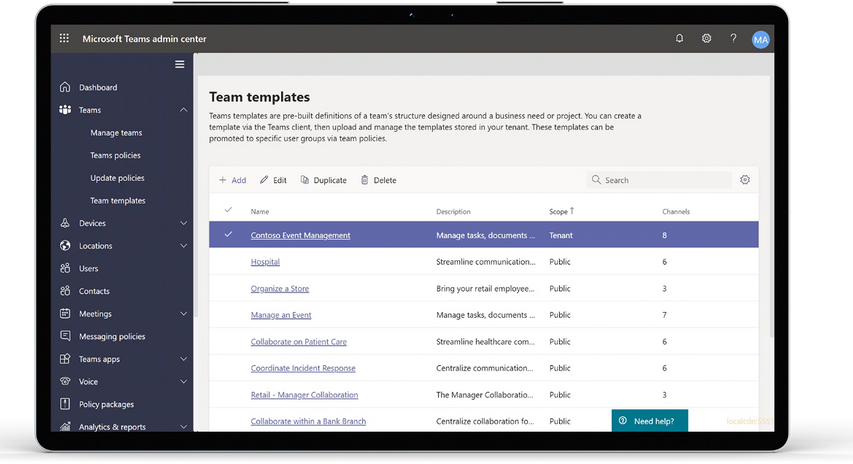Screen dimensions: 853x464
Task: Open Team templates in sidebar
Action: coord(118,201)
